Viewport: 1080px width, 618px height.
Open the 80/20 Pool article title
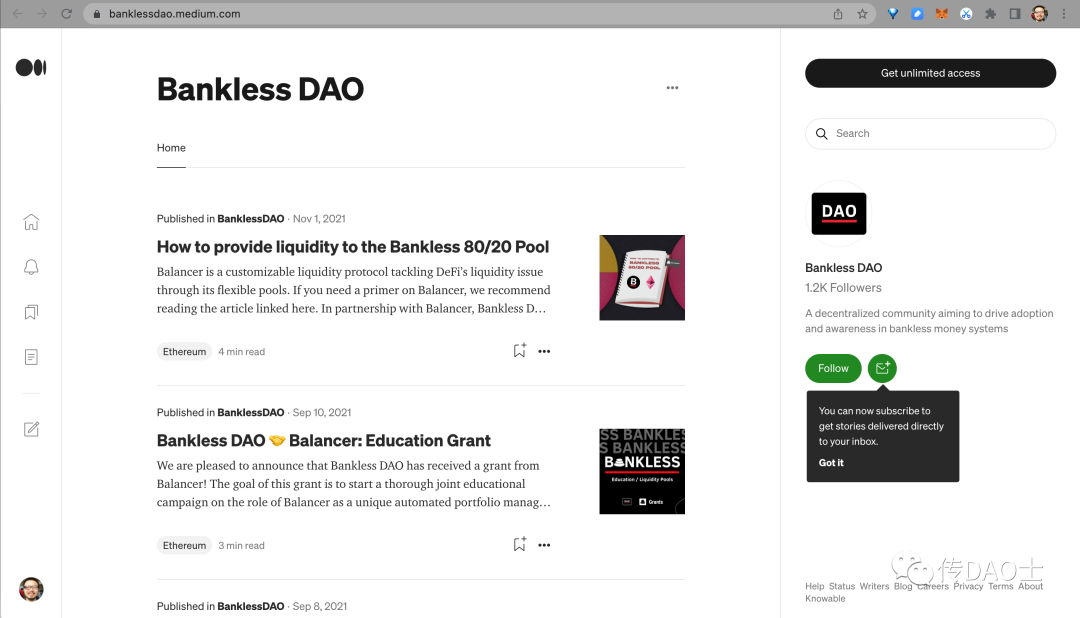click(353, 247)
